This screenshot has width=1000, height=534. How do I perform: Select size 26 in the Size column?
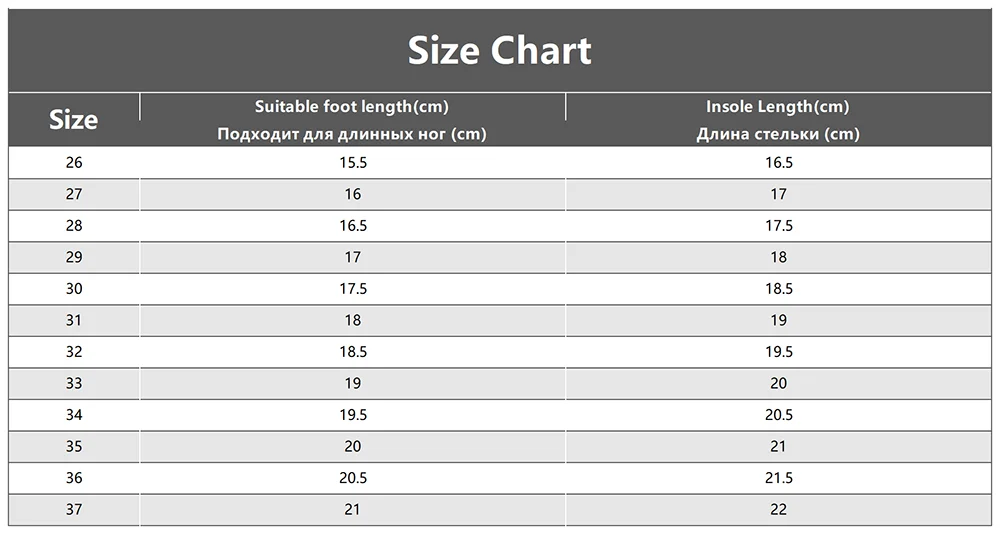coord(74,163)
